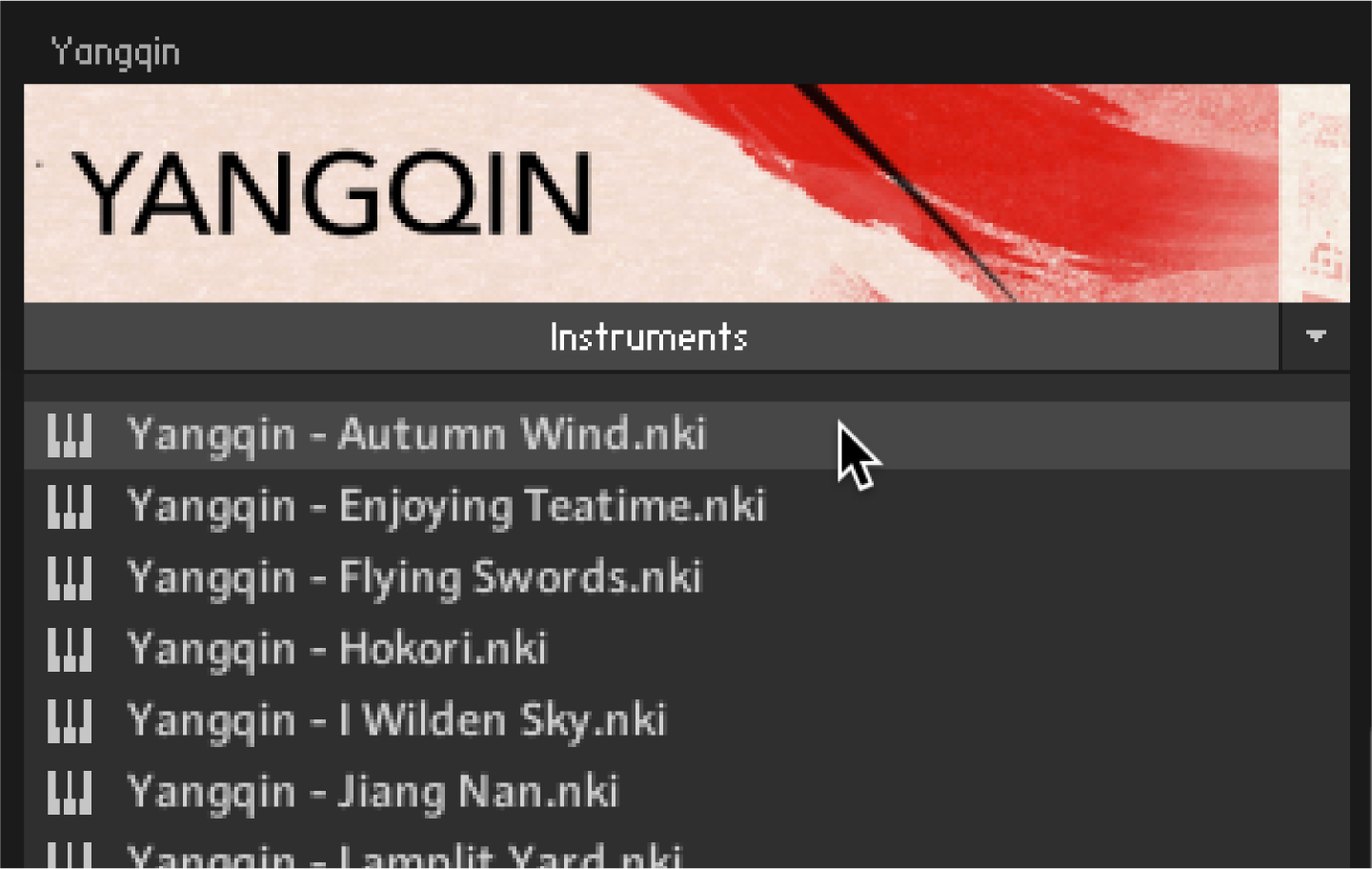Screen dimensions: 1372x869
Task: Click keyboard icon beside Flying Swords.nki
Action: (x=70, y=578)
